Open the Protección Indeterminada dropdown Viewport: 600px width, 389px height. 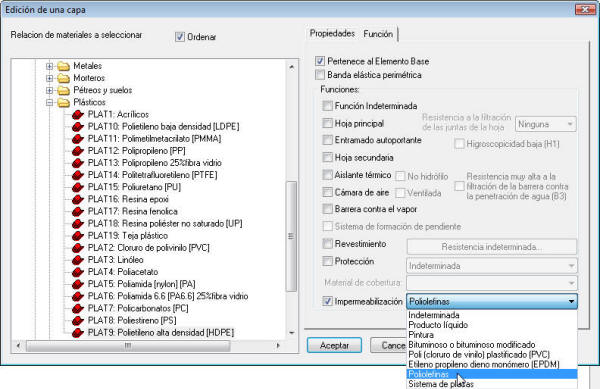tap(492, 266)
